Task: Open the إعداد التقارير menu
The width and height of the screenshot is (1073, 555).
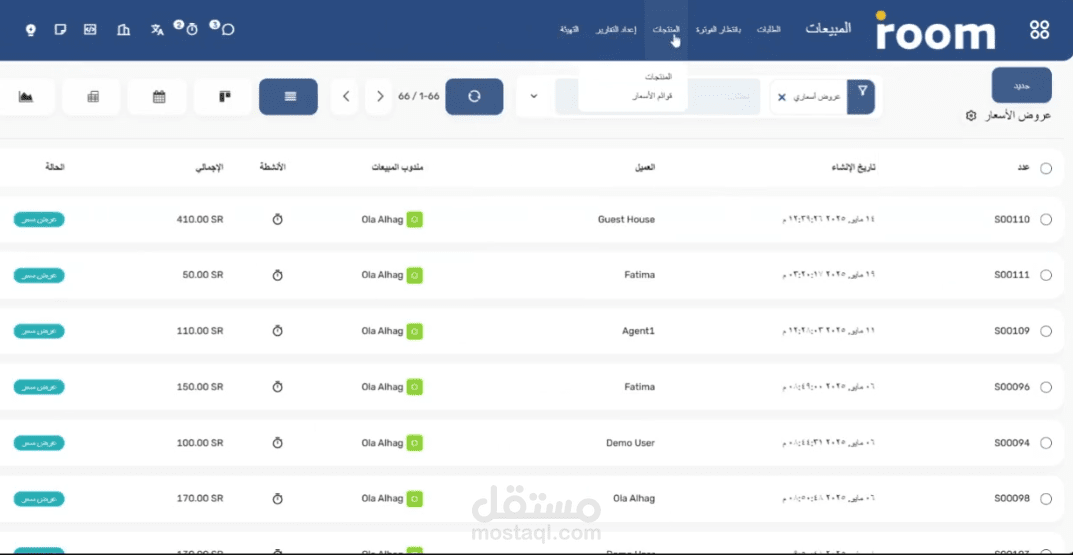Action: (617, 29)
